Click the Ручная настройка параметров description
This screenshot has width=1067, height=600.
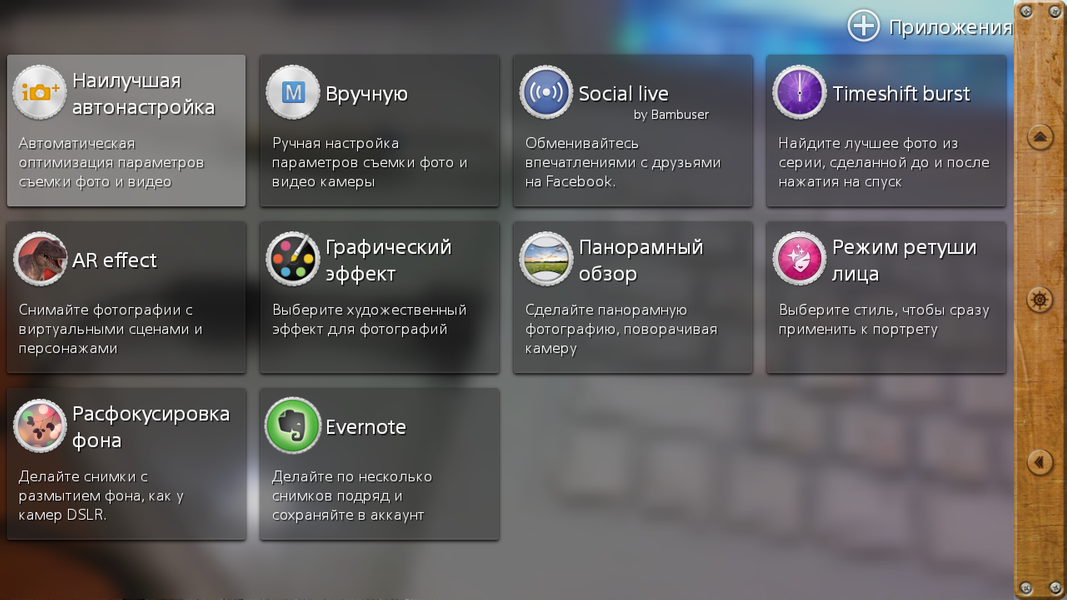coord(370,163)
